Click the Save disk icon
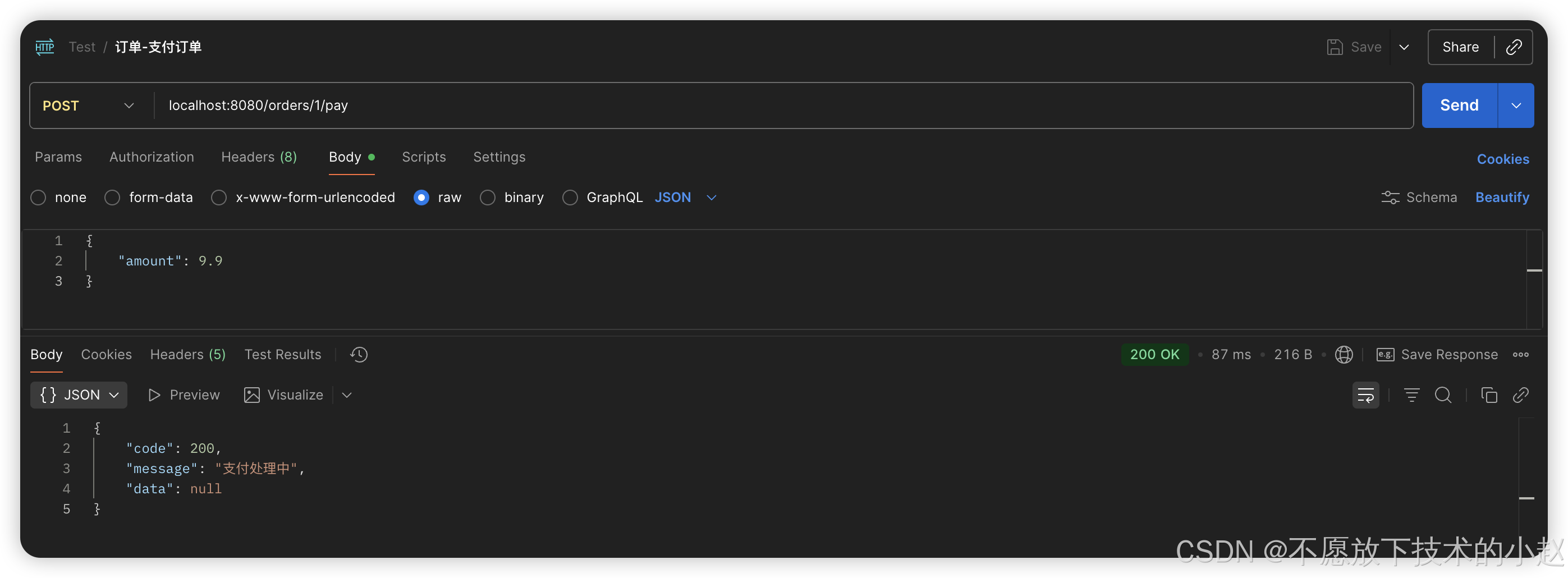 1335,47
